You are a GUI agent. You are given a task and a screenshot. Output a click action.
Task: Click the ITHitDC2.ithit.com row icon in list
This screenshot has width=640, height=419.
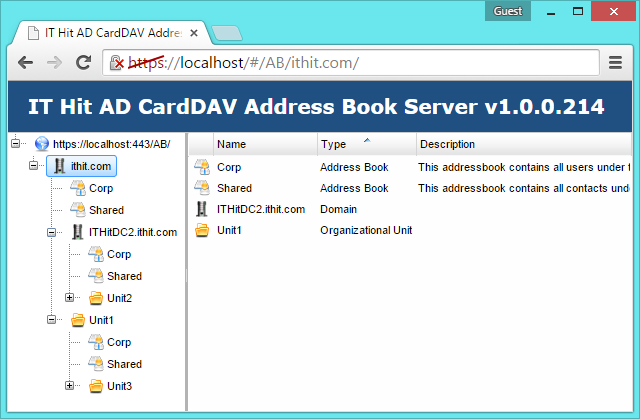[201, 209]
